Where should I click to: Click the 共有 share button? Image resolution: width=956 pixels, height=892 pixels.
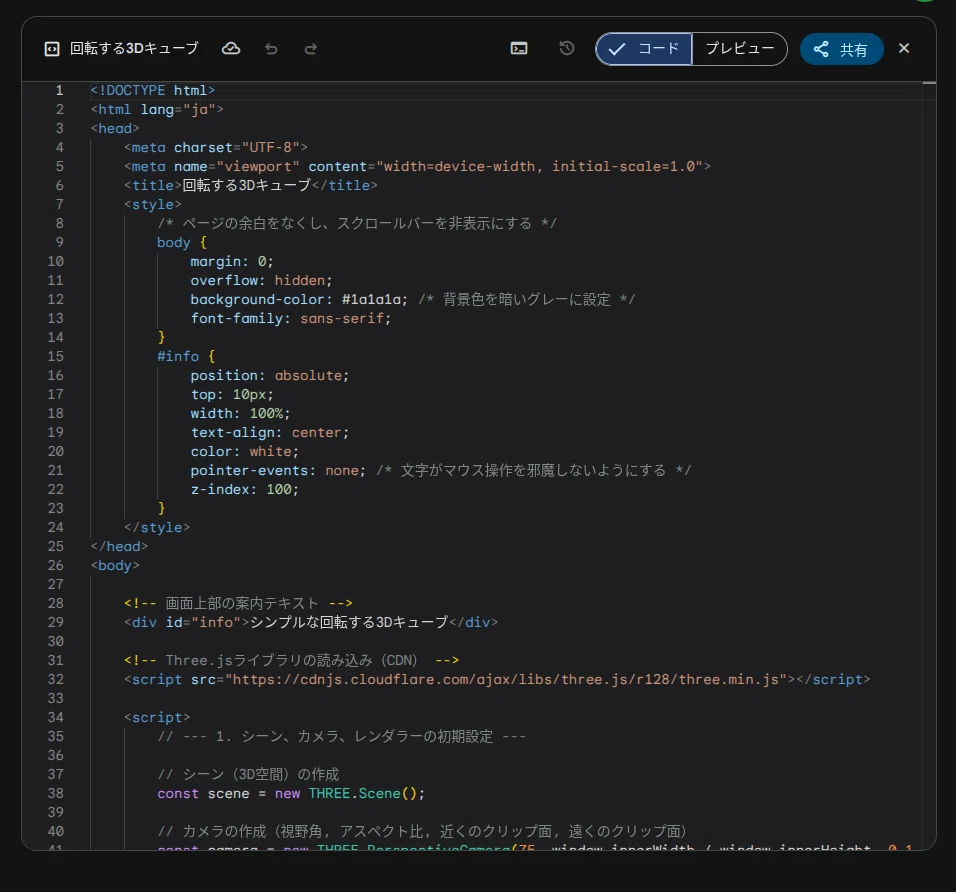tap(841, 49)
